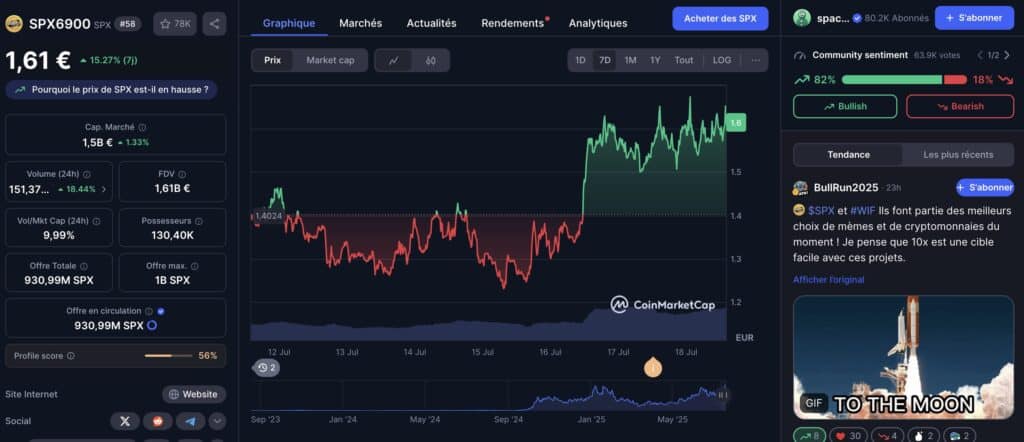Click the $SPX cashtag in post
Screen dimensions: 1024x442
(x=821, y=211)
